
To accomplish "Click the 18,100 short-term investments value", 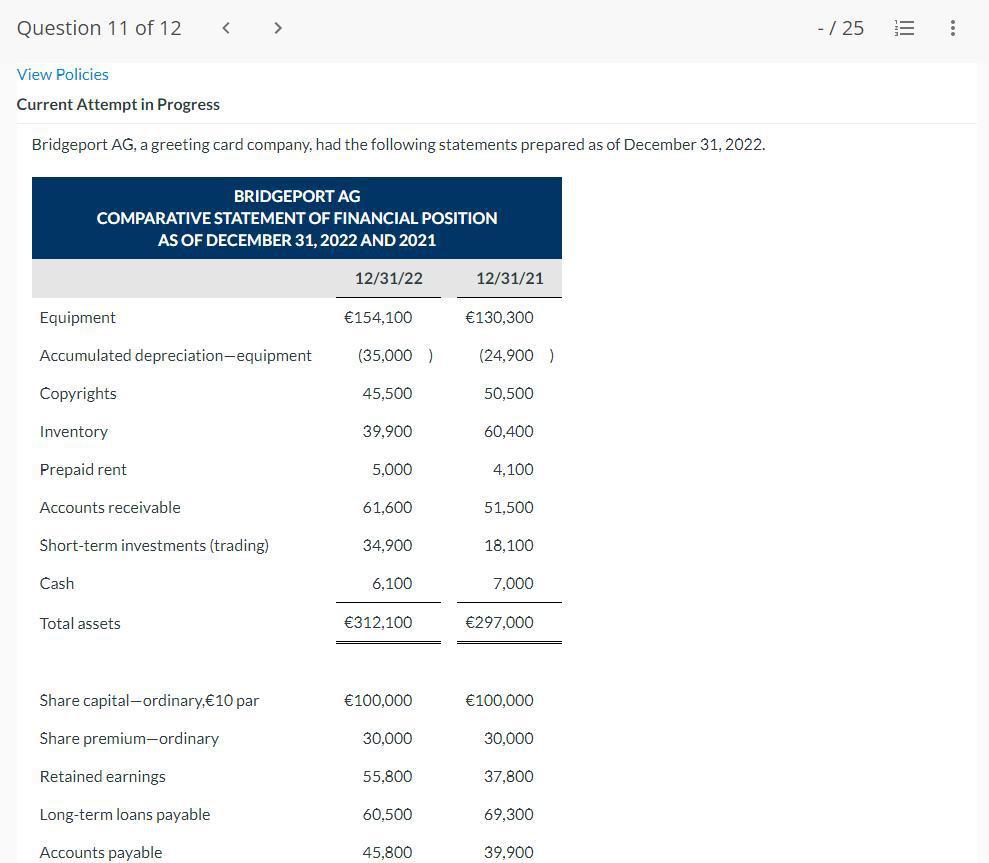I will (508, 545).
